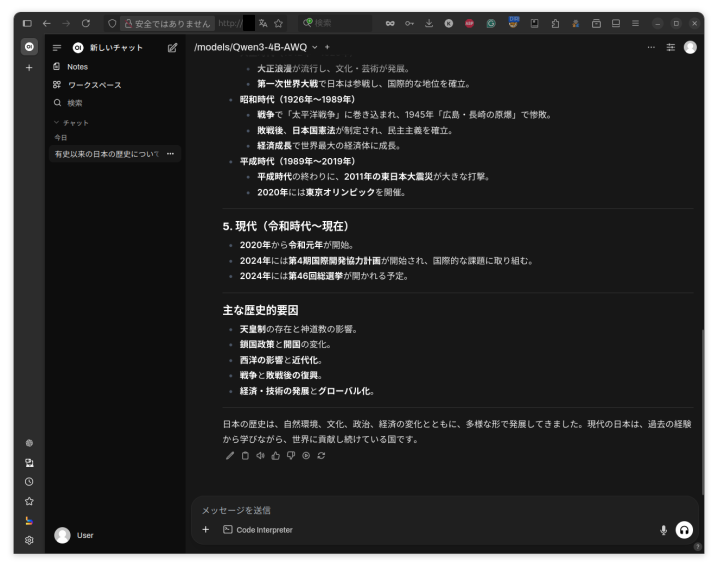
Task: Click the heading 主な歴史的要因
Action: pyautogui.click(x=260, y=310)
